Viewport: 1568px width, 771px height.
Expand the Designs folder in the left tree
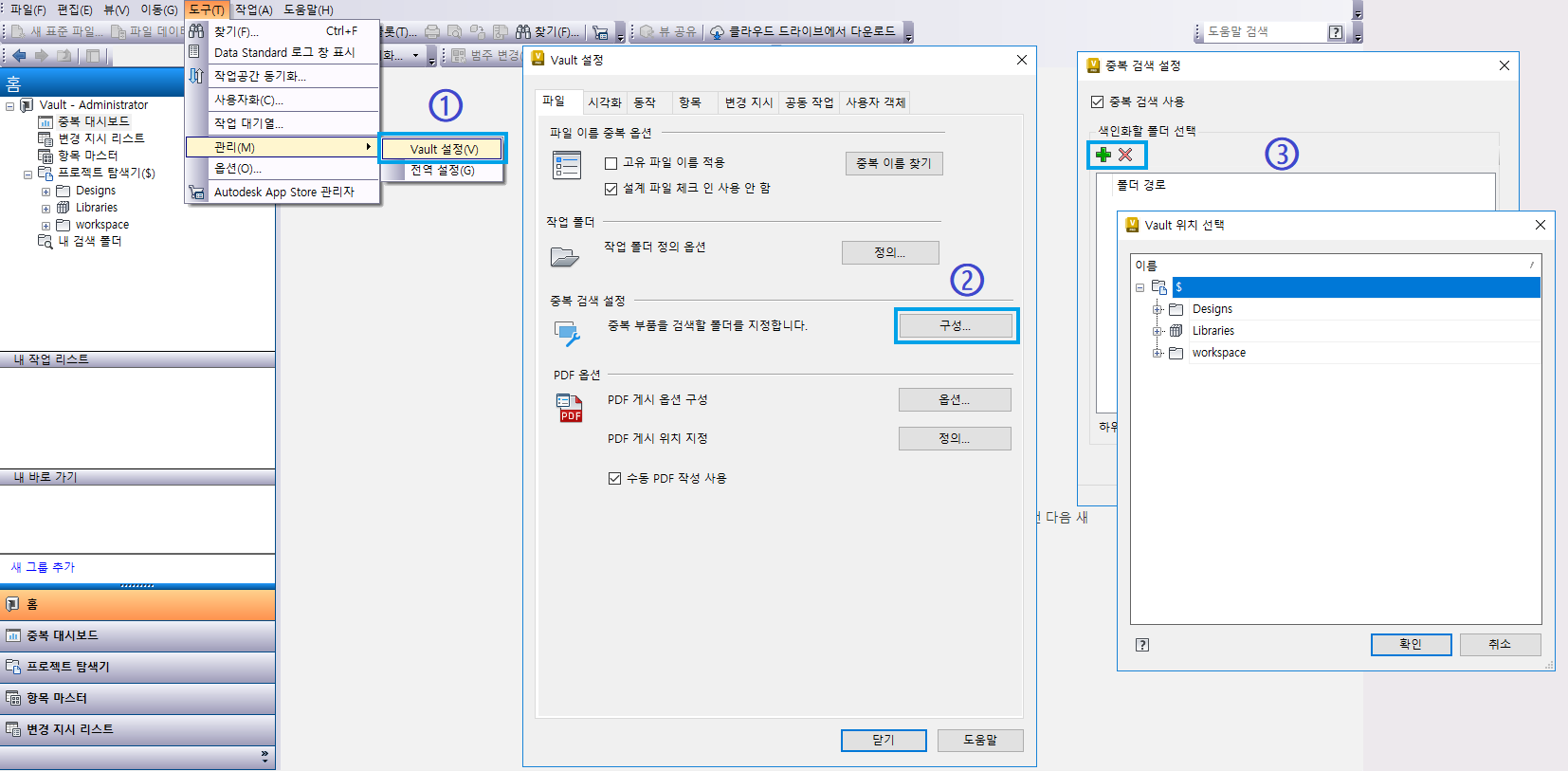coord(46,192)
